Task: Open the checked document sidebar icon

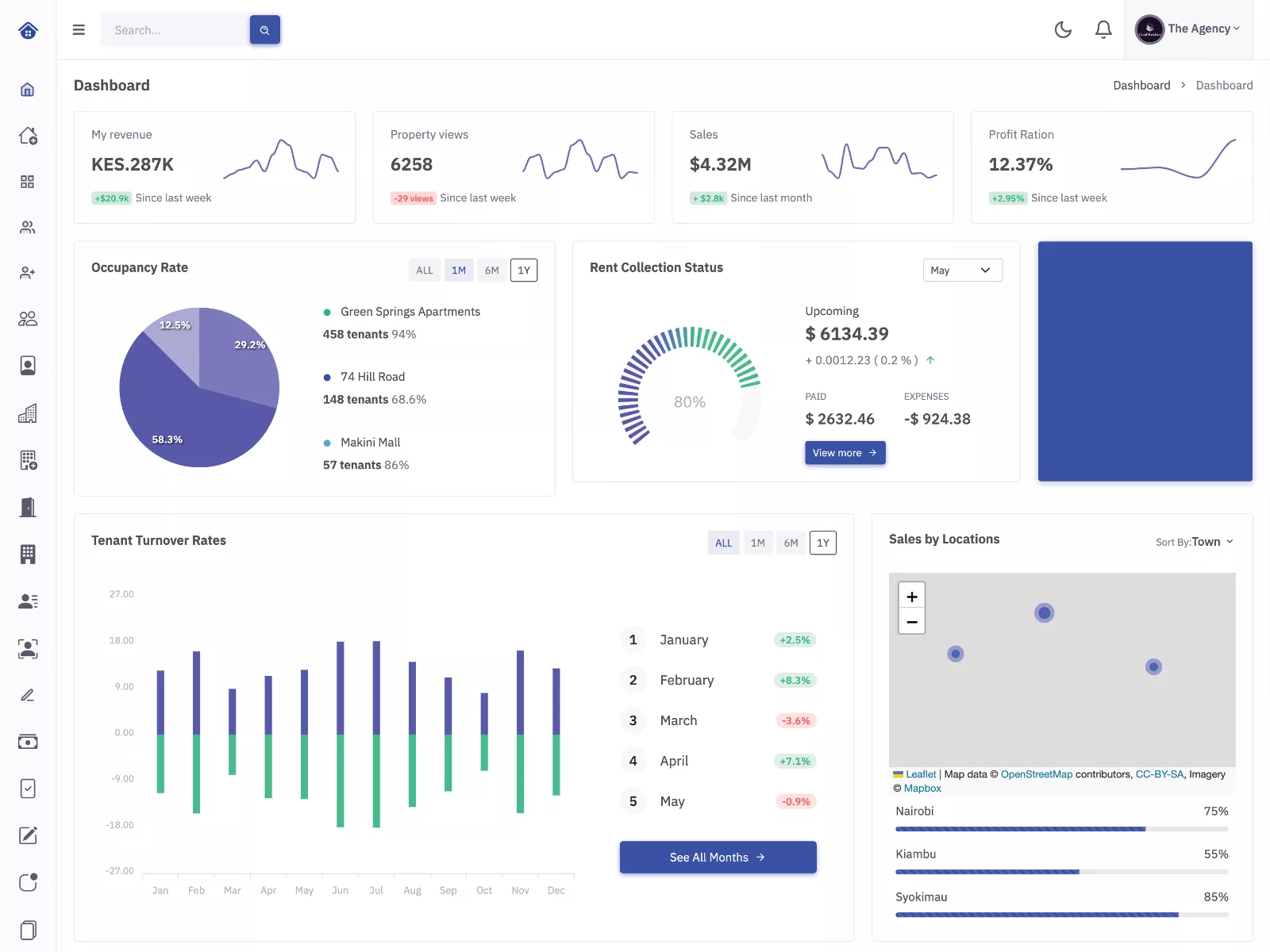Action: (28, 789)
